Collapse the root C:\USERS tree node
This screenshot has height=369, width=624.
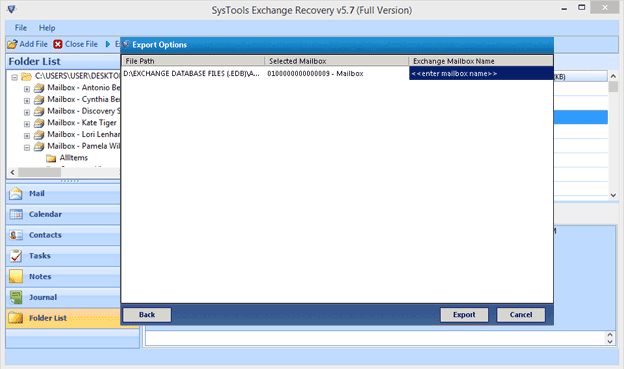point(14,77)
